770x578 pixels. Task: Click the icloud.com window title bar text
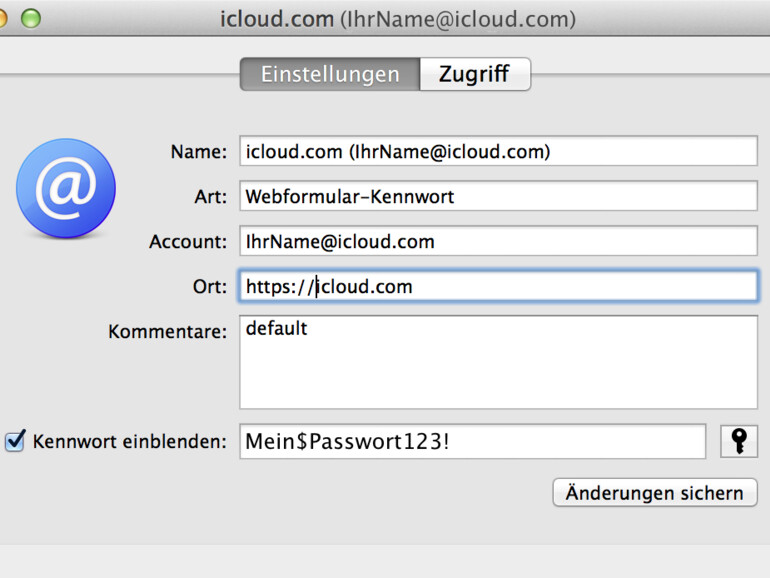pos(398,19)
